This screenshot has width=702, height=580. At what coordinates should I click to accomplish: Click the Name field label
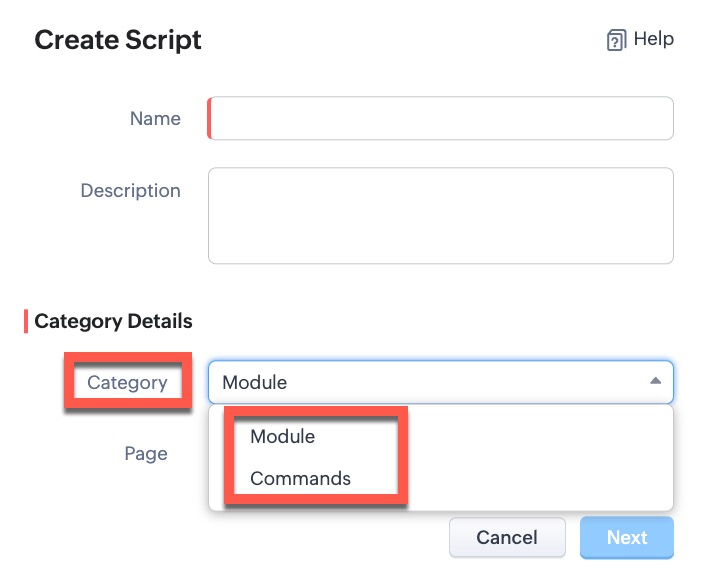point(155,118)
